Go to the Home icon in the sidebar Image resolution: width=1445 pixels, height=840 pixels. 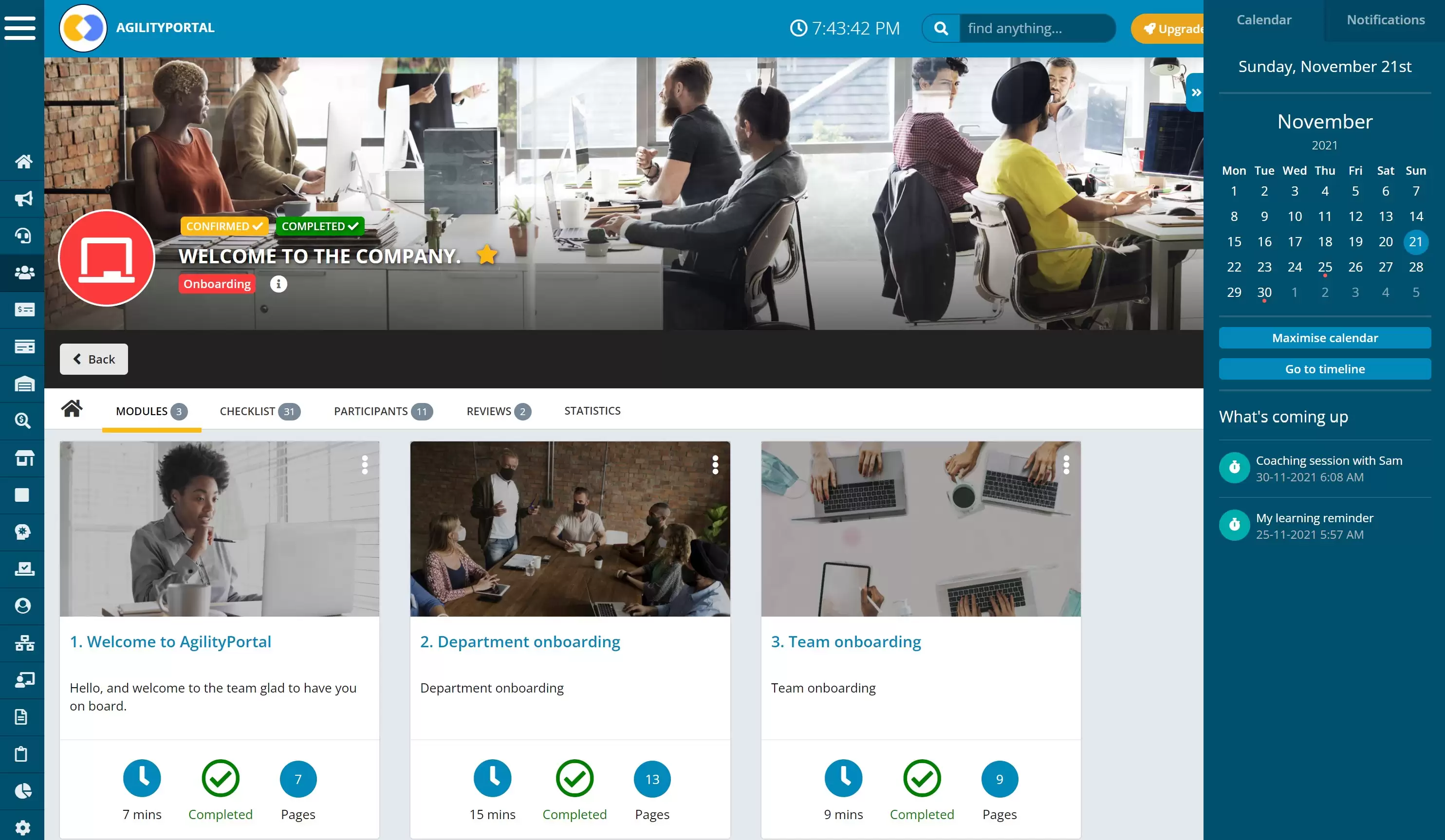[x=23, y=162]
